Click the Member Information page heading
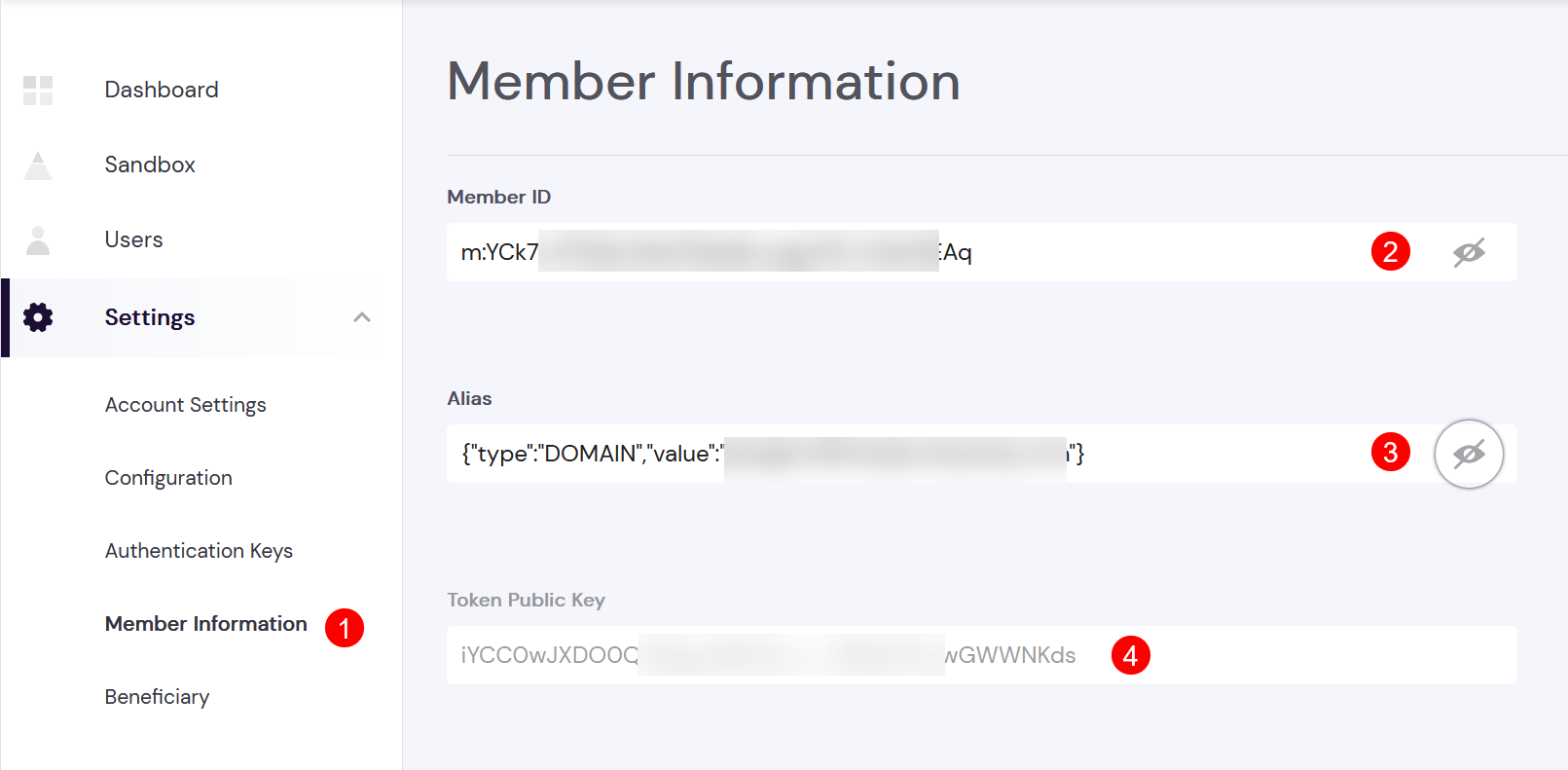The image size is (1568, 770). (704, 81)
